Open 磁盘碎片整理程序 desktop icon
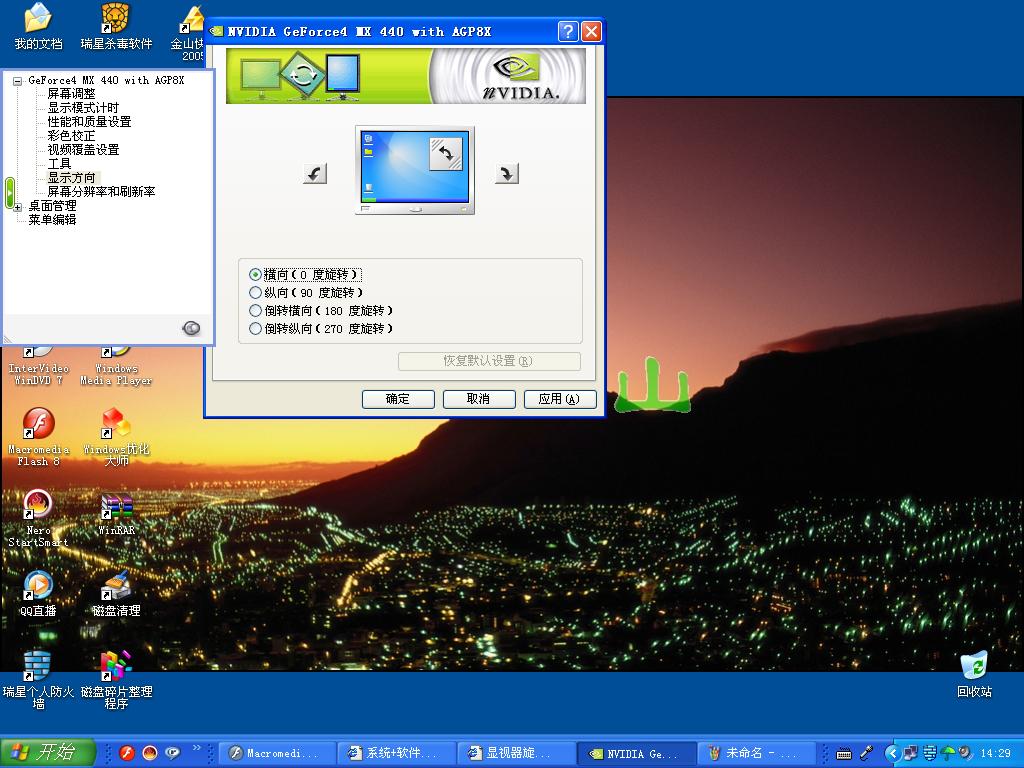The image size is (1024, 768). pos(116,680)
